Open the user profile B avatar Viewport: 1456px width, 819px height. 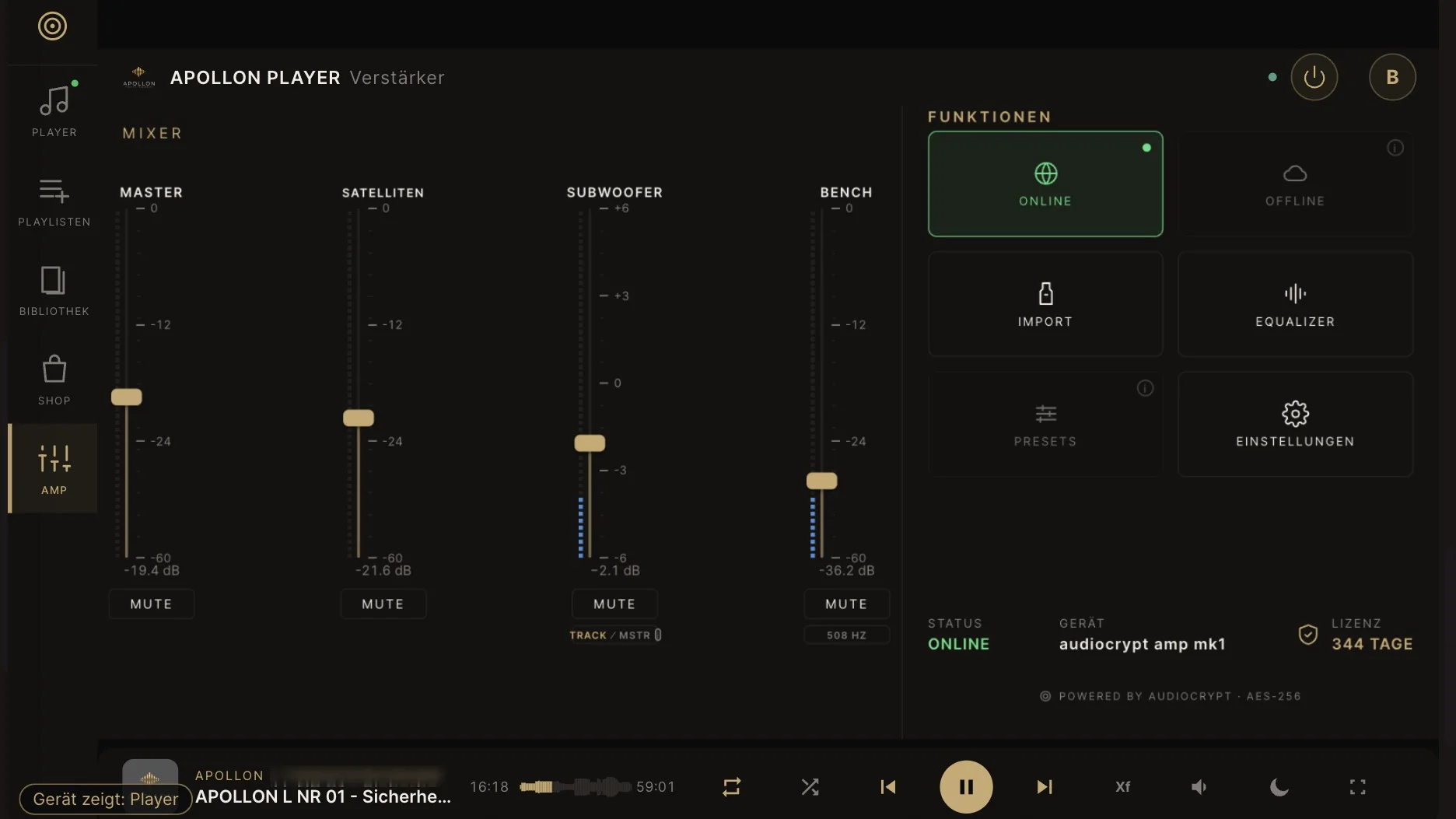[x=1392, y=77]
